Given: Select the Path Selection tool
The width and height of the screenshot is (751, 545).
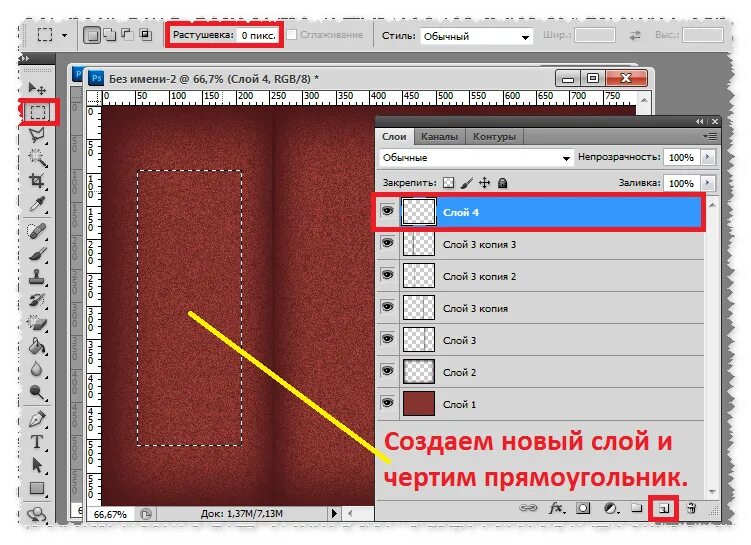Looking at the screenshot, I should click(37, 465).
